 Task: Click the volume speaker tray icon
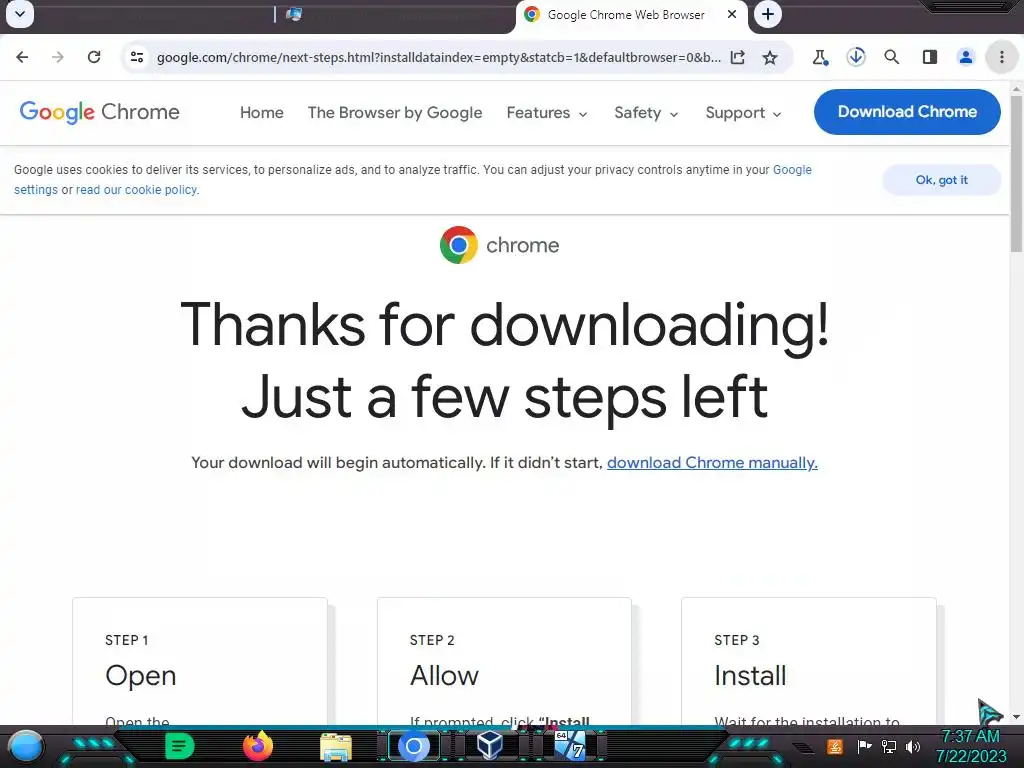tap(913, 746)
